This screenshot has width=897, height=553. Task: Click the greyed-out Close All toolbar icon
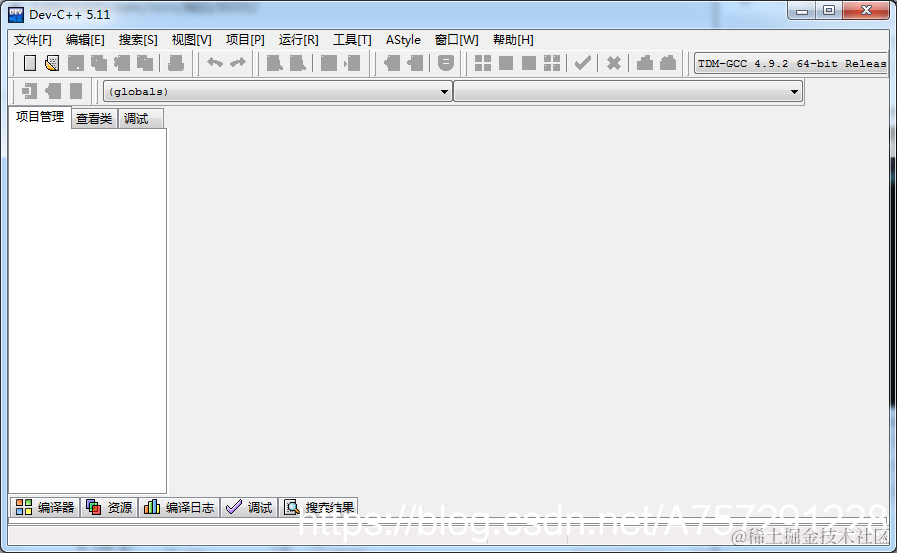click(145, 63)
